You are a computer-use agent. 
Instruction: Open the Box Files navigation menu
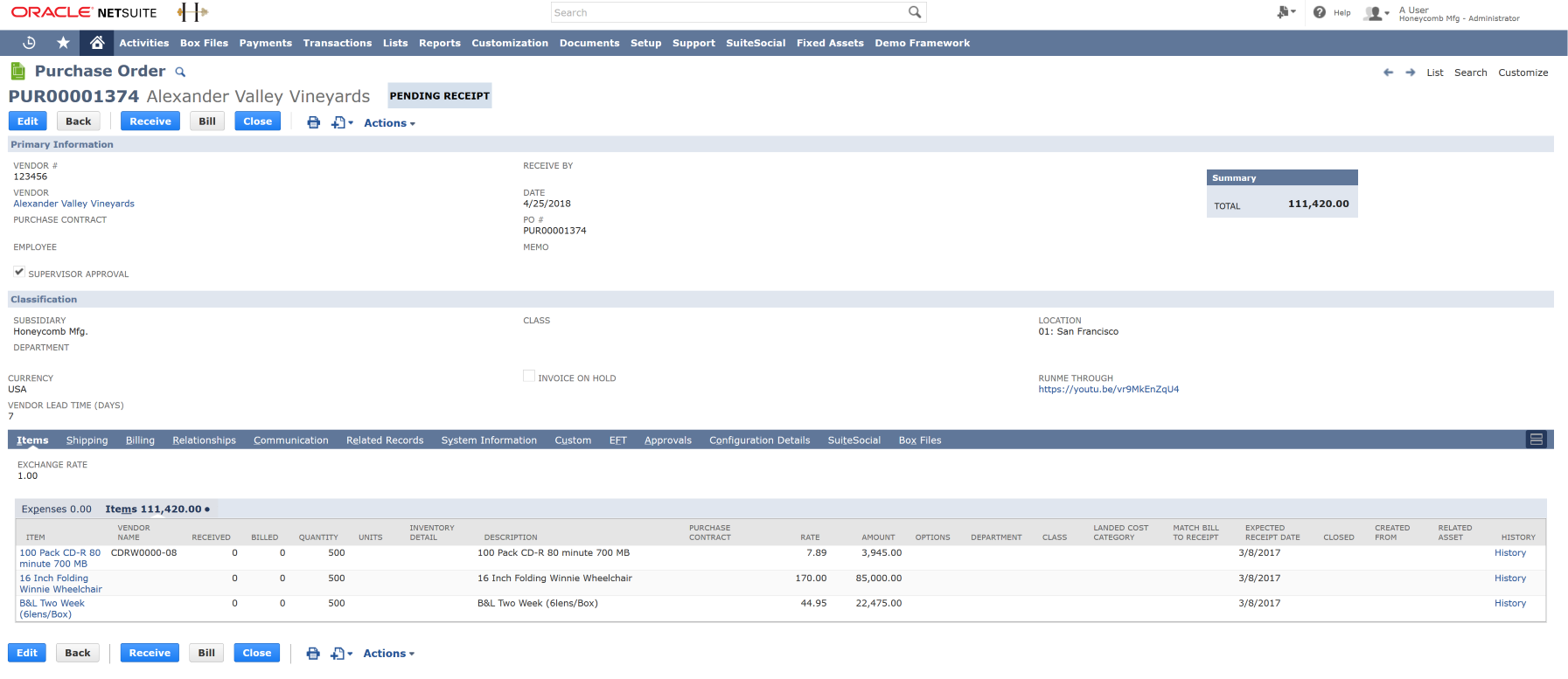[x=204, y=43]
